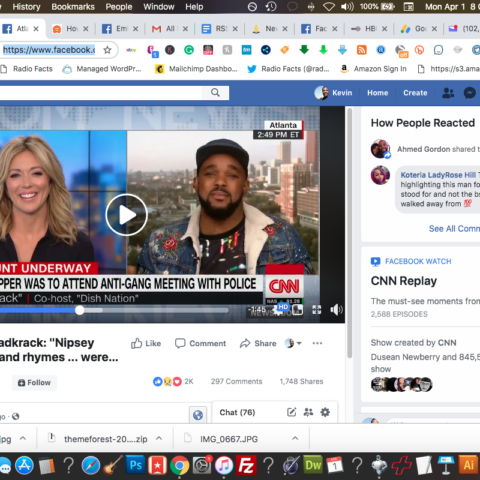Toggle HD quality on the video
480x480 pixels.
point(283,307)
